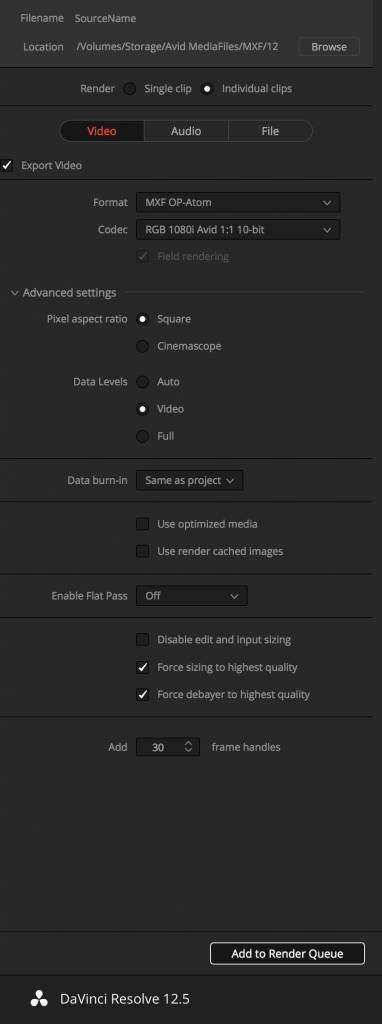Select Individual clips render option
The width and height of the screenshot is (382, 1024).
click(208, 89)
